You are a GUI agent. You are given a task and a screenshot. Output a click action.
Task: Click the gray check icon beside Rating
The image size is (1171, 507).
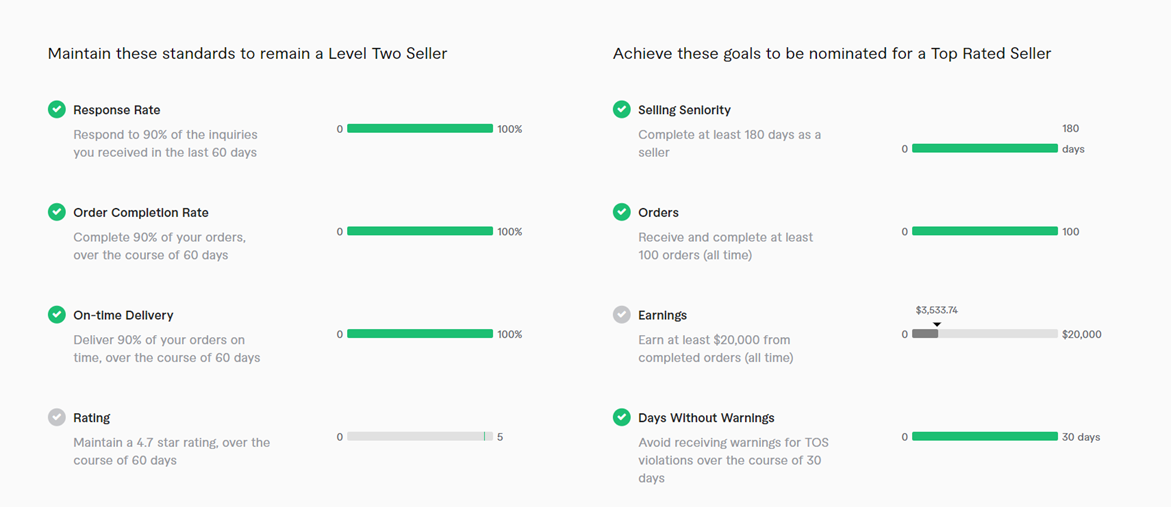point(57,418)
